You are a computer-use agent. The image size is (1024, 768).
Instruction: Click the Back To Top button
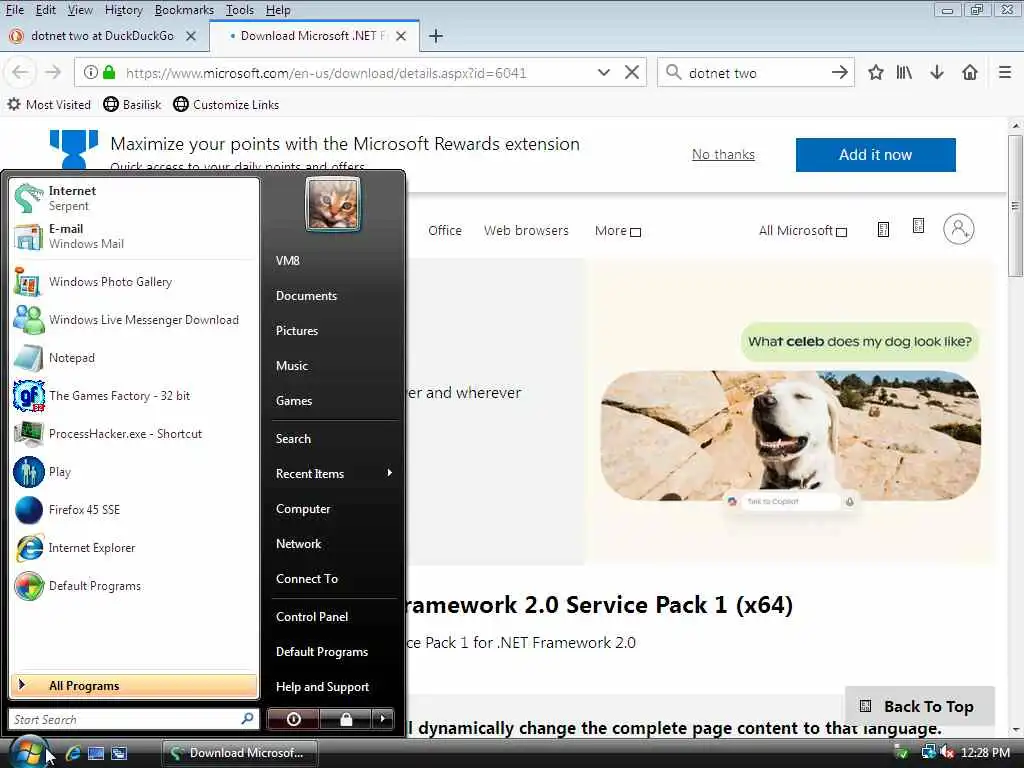[x=919, y=706]
